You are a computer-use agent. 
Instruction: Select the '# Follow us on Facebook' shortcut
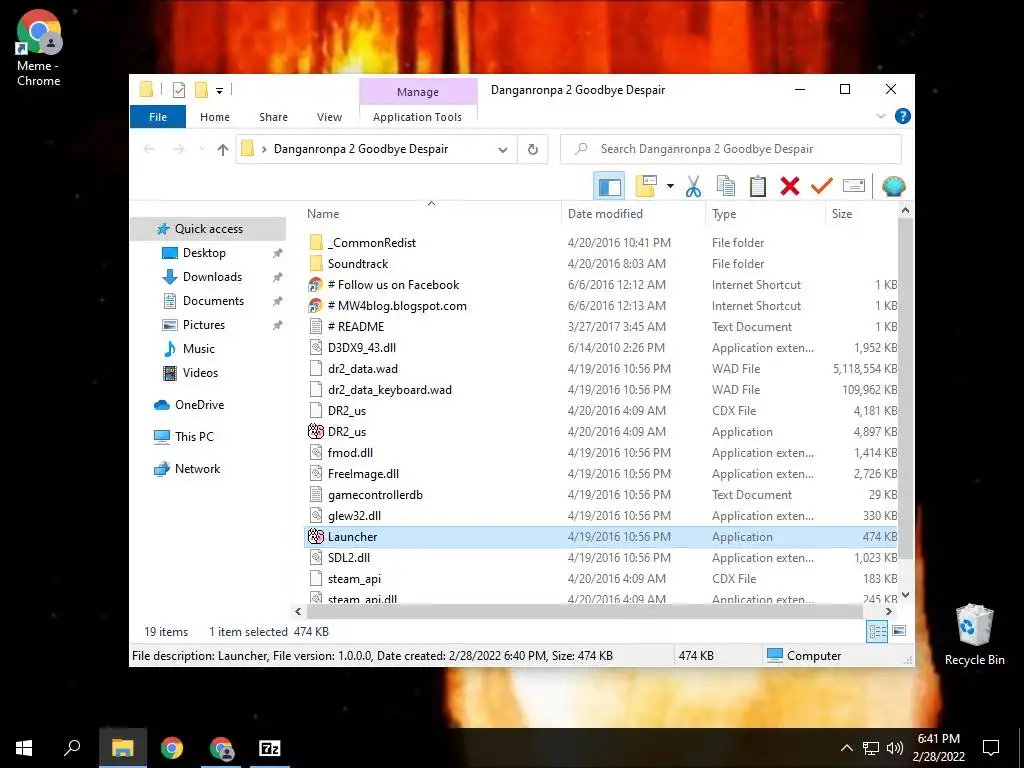601,285
